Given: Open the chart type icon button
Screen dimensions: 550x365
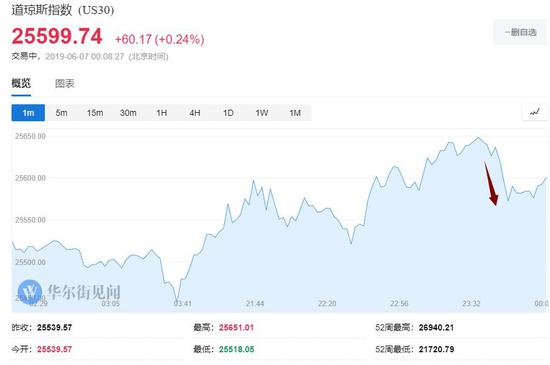Looking at the screenshot, I should coord(535,113).
